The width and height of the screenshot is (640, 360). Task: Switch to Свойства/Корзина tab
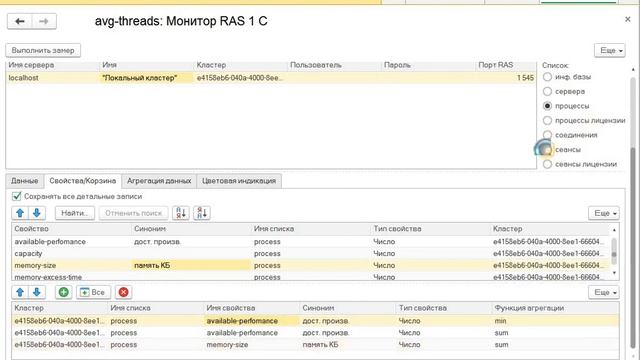point(82,181)
